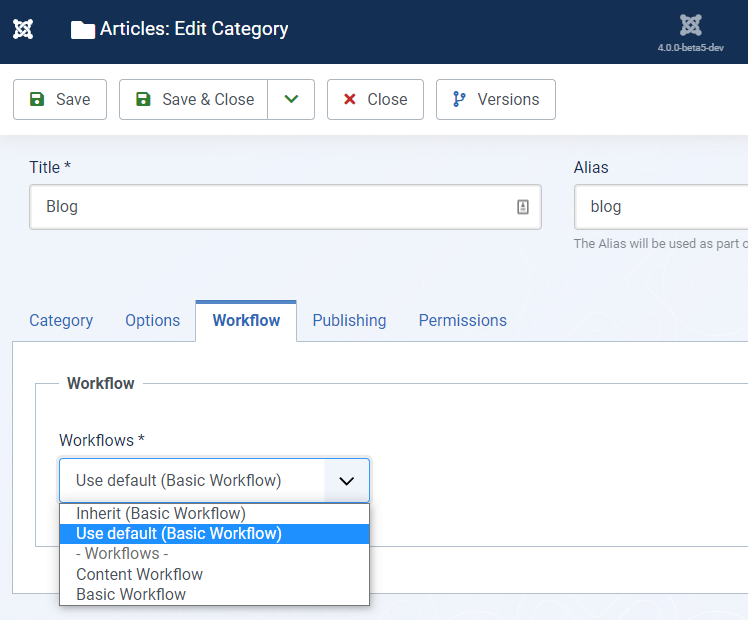Click the Joomla logo in top-left corner
Screen dimensions: 748x620
[x=23, y=29]
